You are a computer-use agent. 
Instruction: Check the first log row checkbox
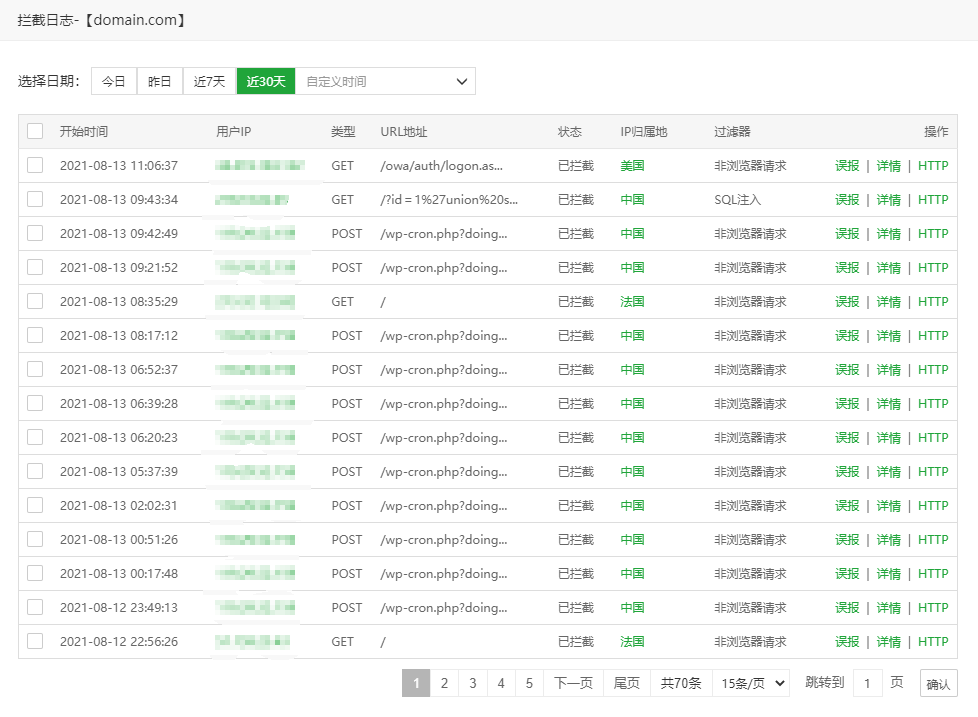coord(36,166)
